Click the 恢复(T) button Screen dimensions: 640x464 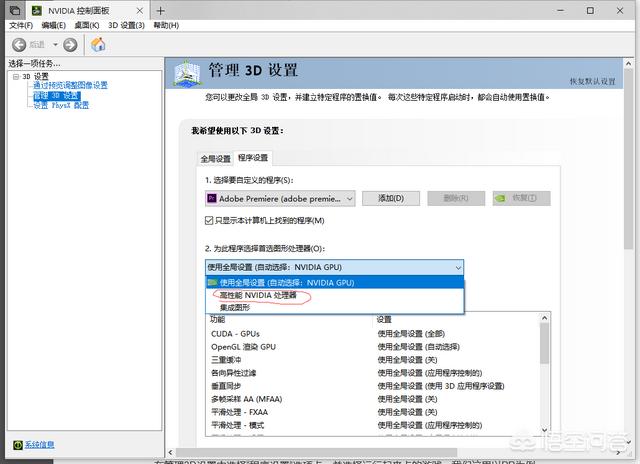coord(521,198)
